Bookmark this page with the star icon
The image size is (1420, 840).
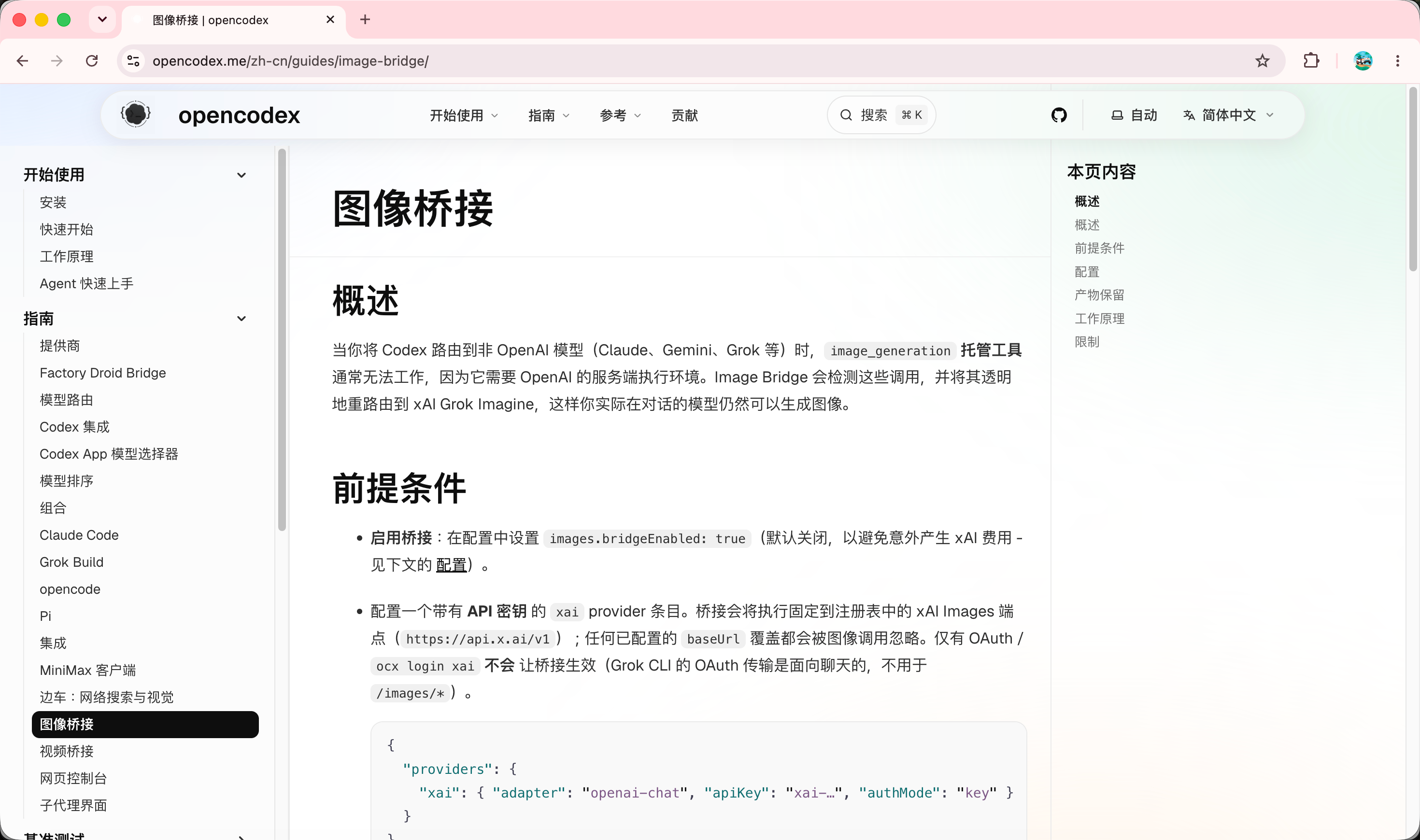pyautogui.click(x=1262, y=60)
